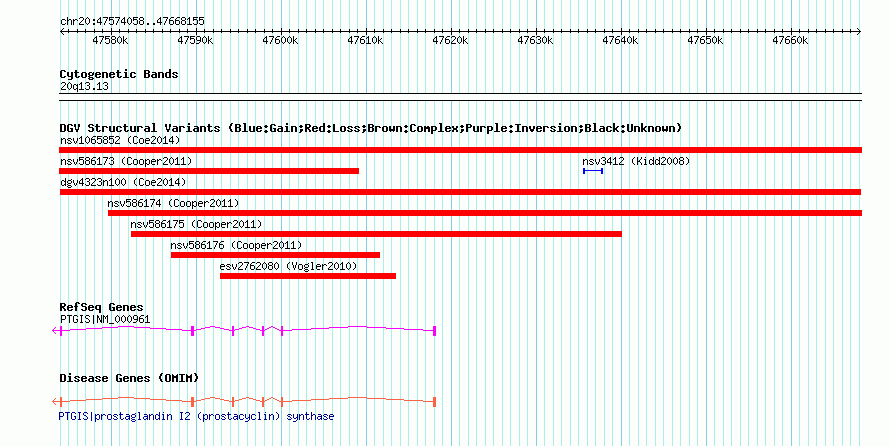Open the nsv3412 (Kidd2008) label
The image size is (890, 446).
[x=636, y=161]
